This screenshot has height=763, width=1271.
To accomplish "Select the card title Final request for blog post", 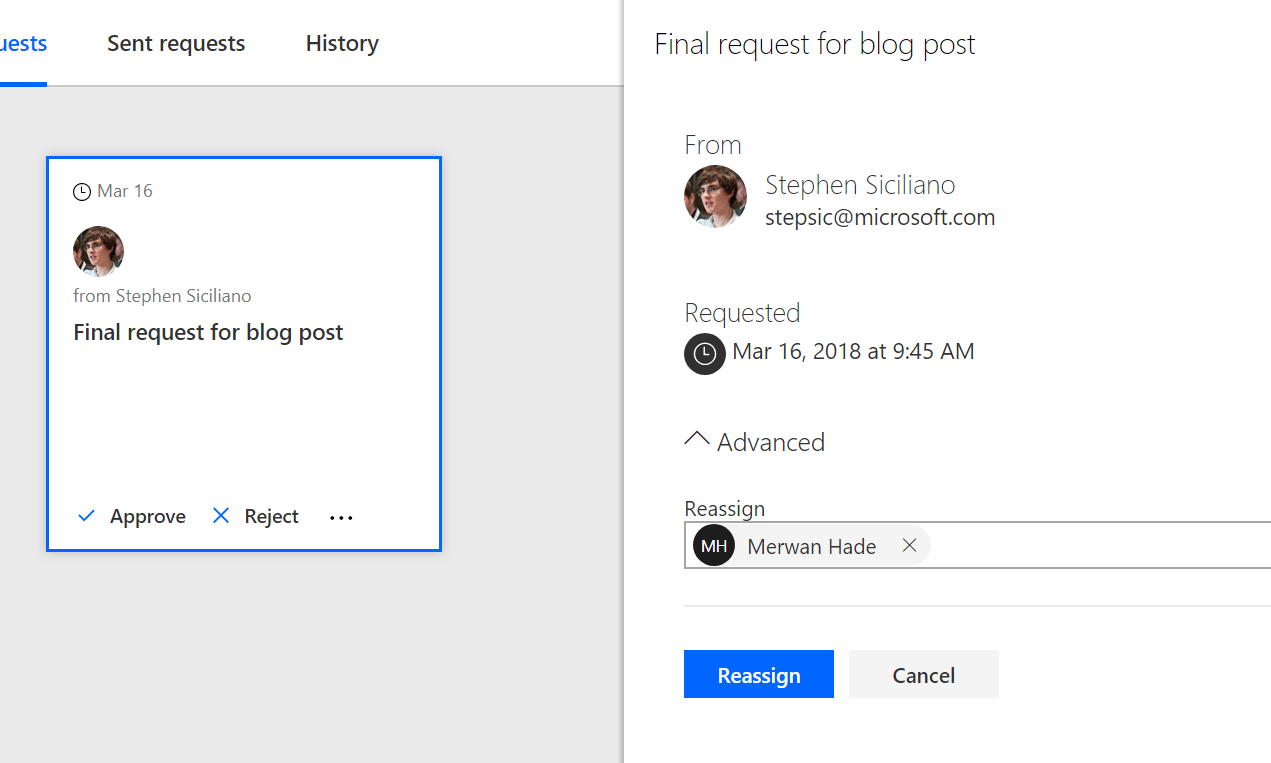I will pos(208,332).
